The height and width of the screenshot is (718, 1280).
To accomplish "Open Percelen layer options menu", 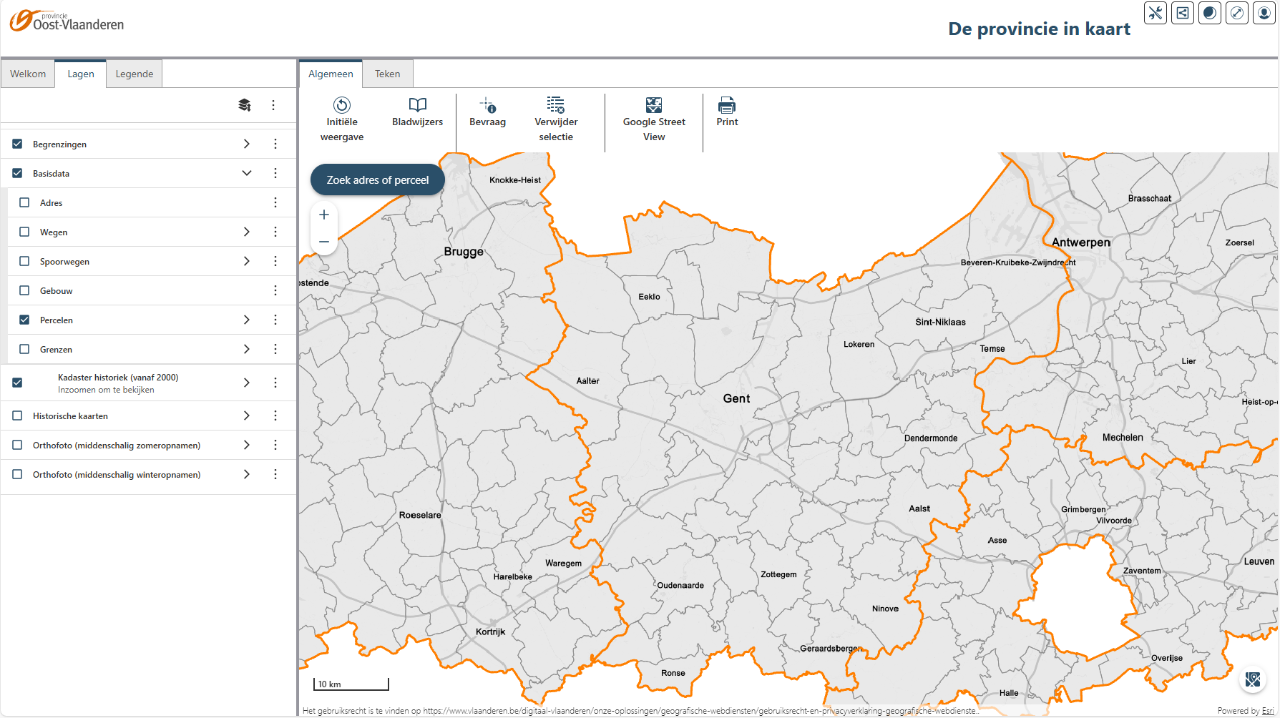I will pos(275,320).
